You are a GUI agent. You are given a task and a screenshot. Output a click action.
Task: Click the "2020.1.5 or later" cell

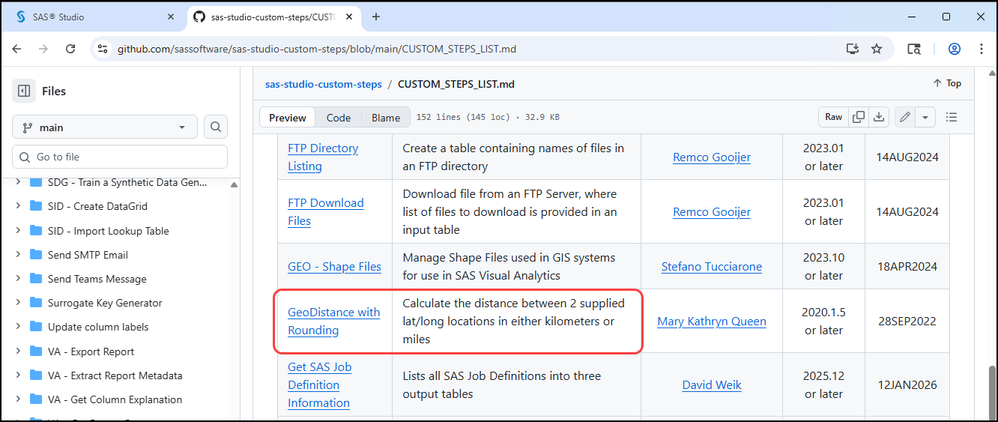824,321
